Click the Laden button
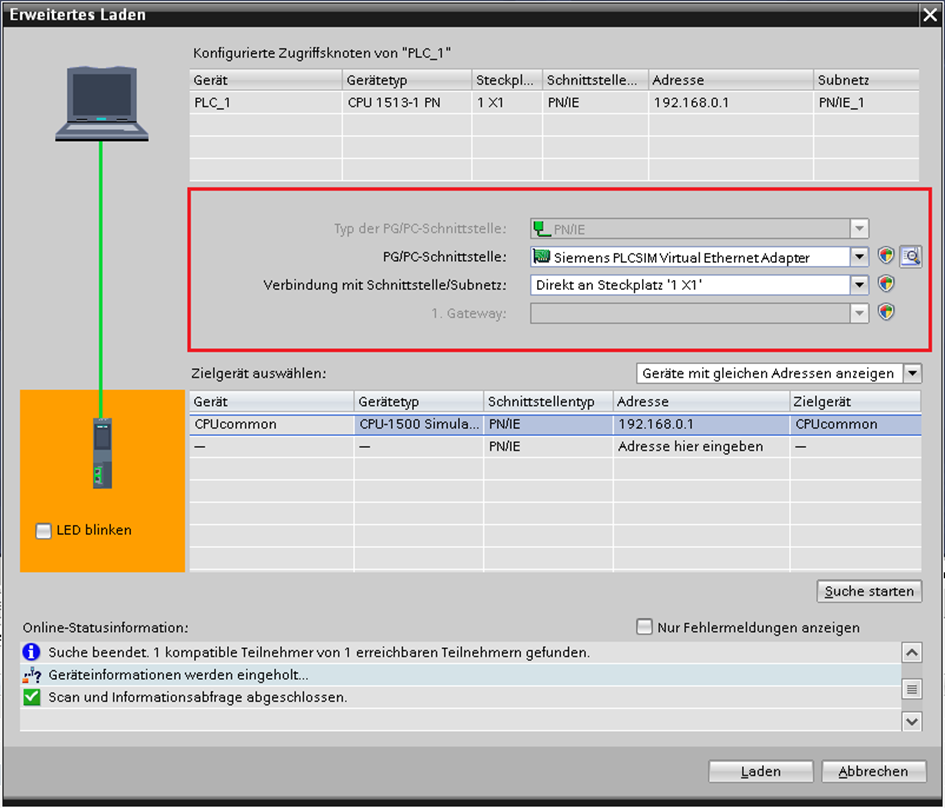945x809 pixels. tap(760, 771)
